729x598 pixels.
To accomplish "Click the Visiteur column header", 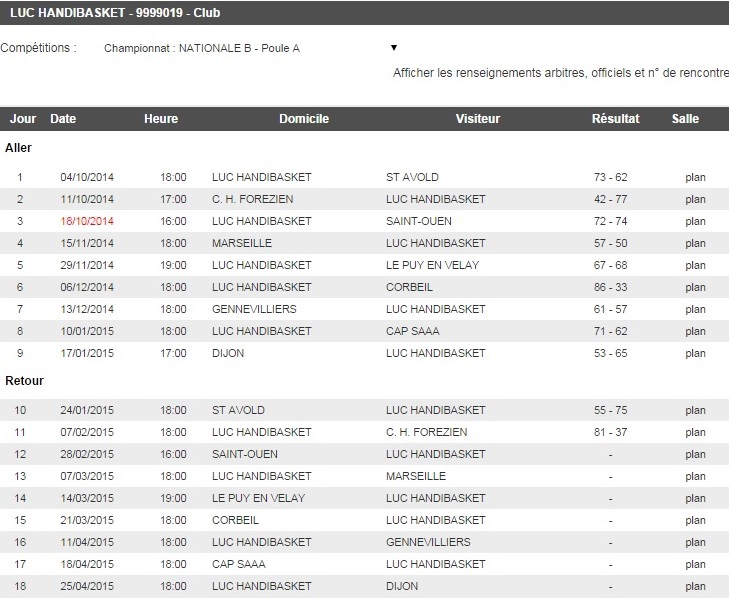I will coord(478,119).
